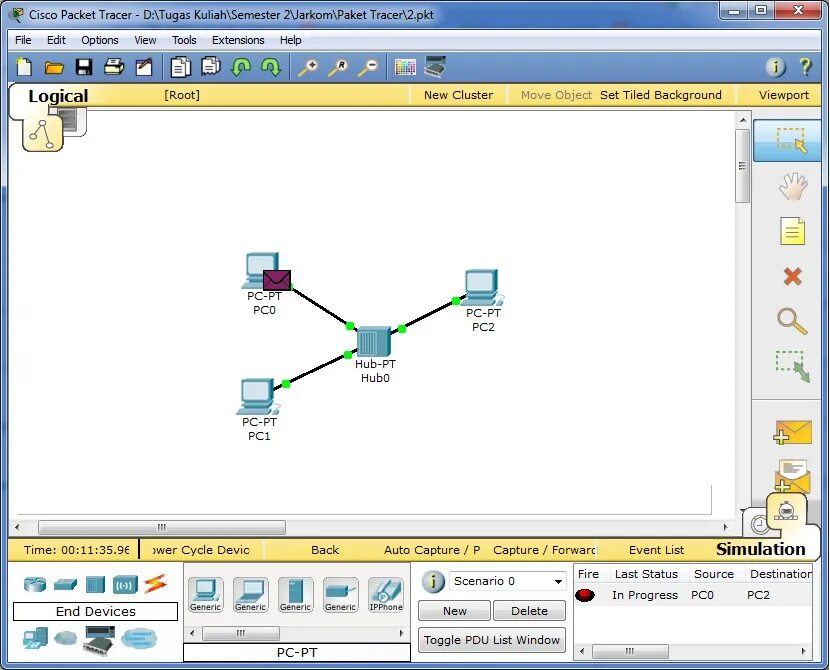Click the Undo green arrow icon

coord(241,67)
